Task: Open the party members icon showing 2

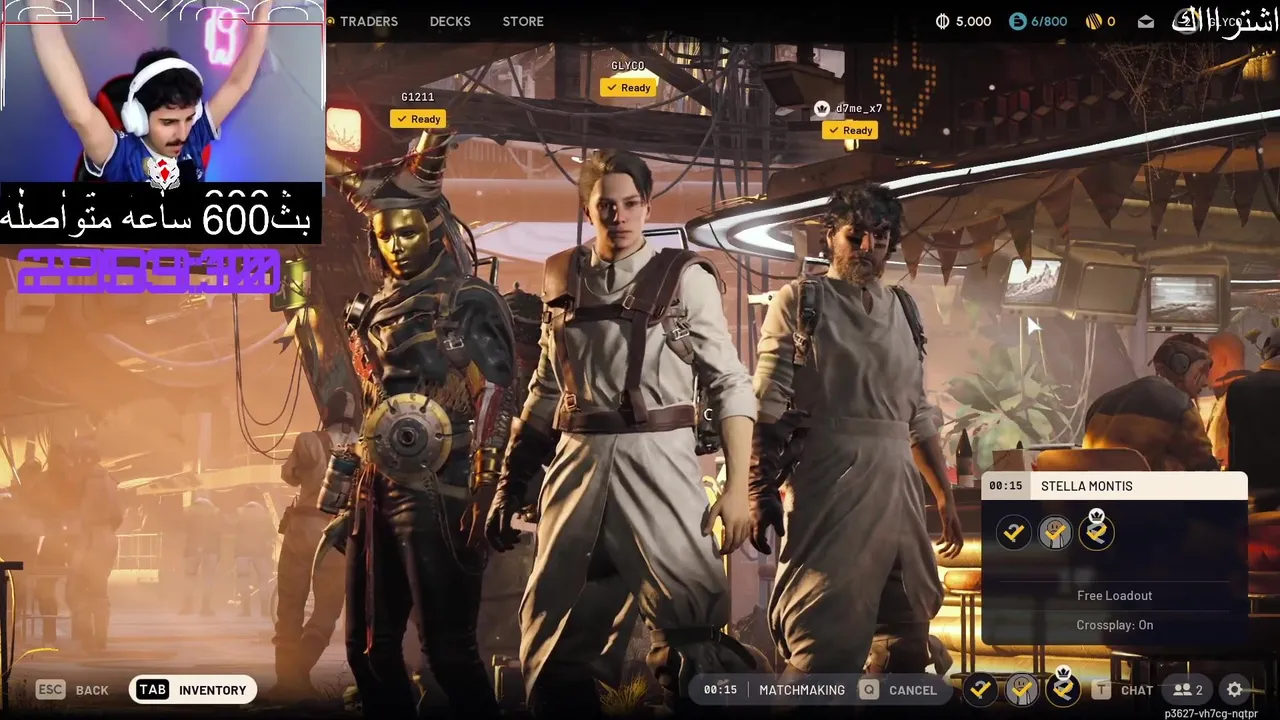Action: coord(1188,690)
